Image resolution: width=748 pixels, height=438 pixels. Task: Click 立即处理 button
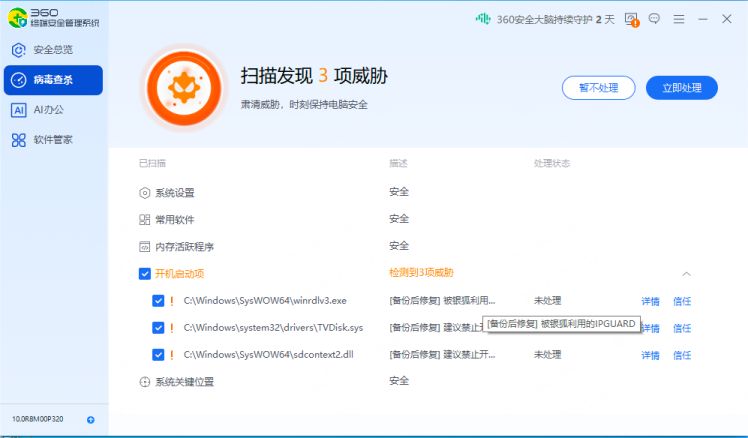[682, 88]
